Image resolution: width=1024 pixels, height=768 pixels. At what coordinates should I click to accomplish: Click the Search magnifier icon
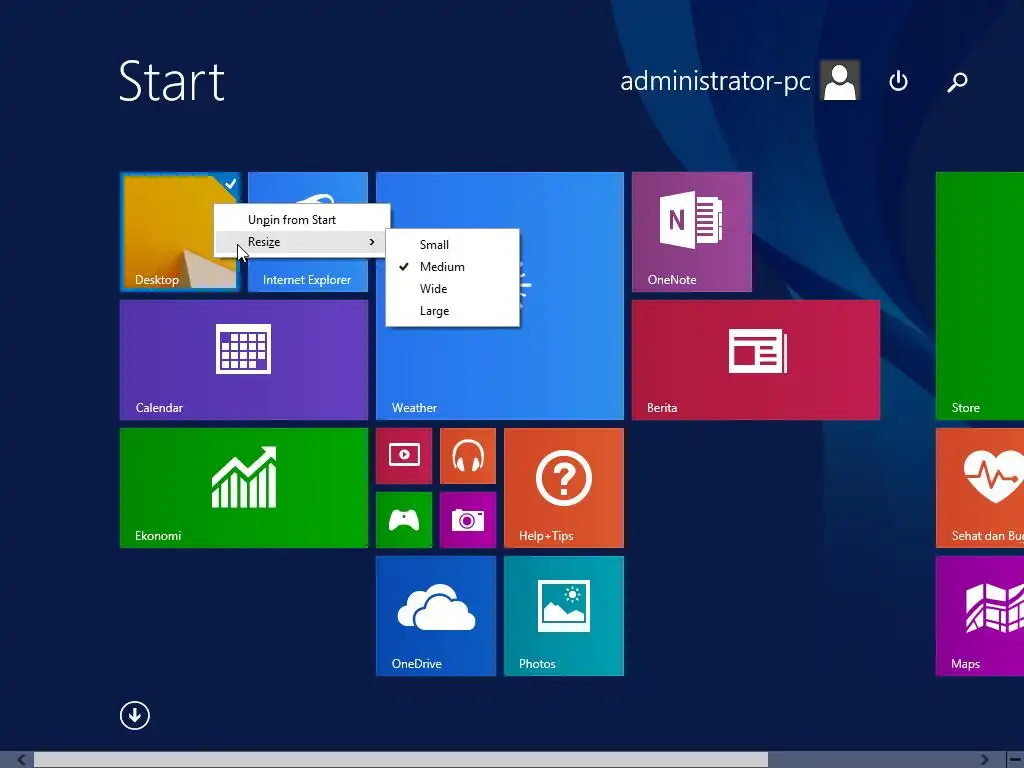point(957,81)
